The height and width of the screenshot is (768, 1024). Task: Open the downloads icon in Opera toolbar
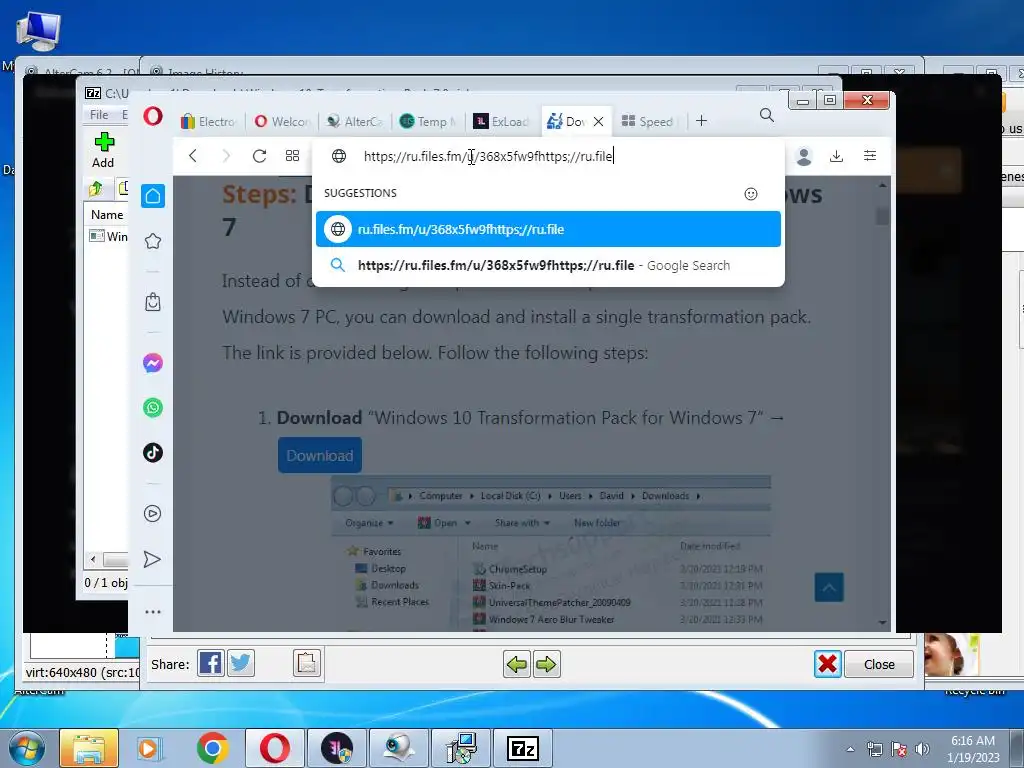pos(837,156)
